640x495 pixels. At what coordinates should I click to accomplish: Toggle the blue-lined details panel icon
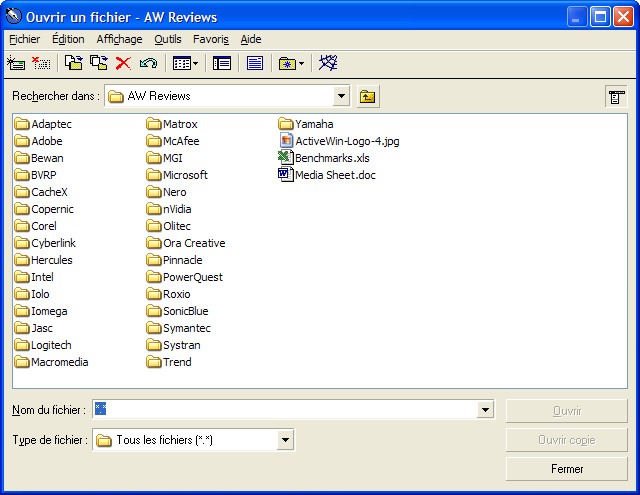255,63
